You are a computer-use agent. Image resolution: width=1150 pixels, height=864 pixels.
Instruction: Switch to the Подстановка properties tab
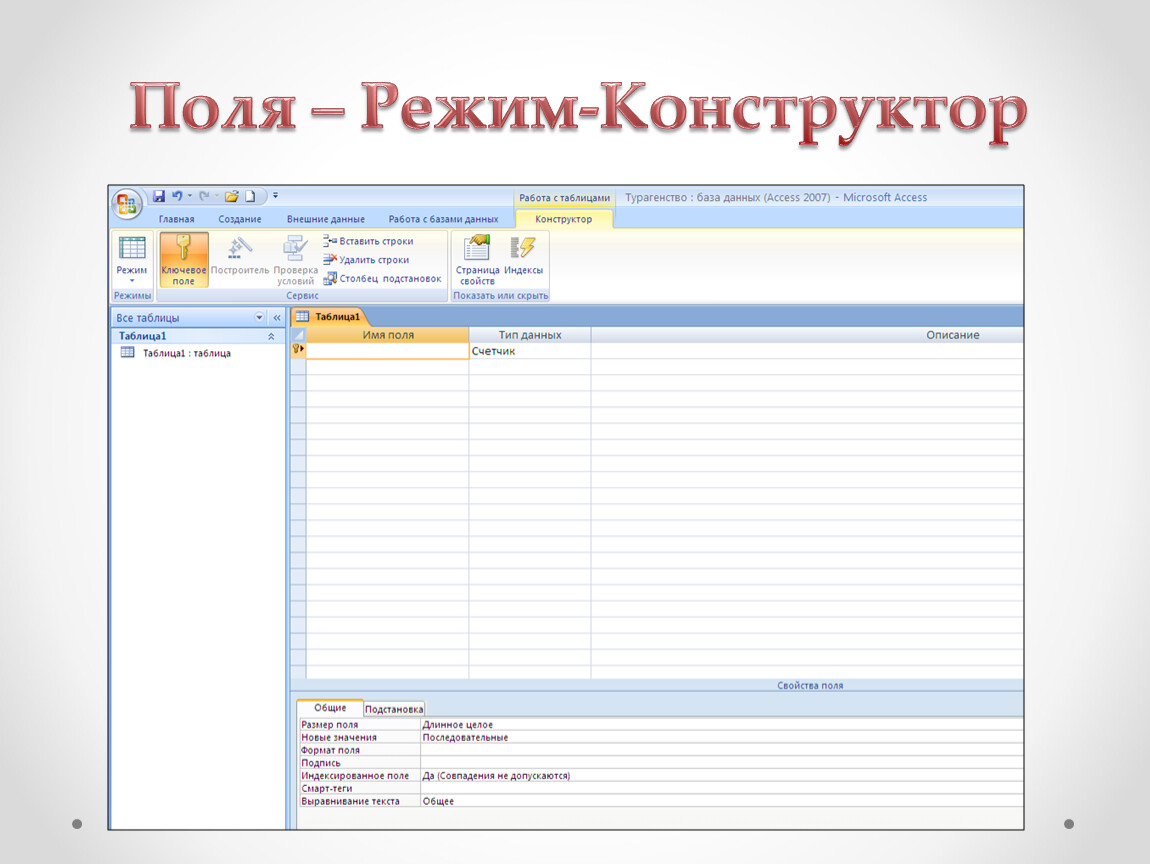click(x=394, y=709)
